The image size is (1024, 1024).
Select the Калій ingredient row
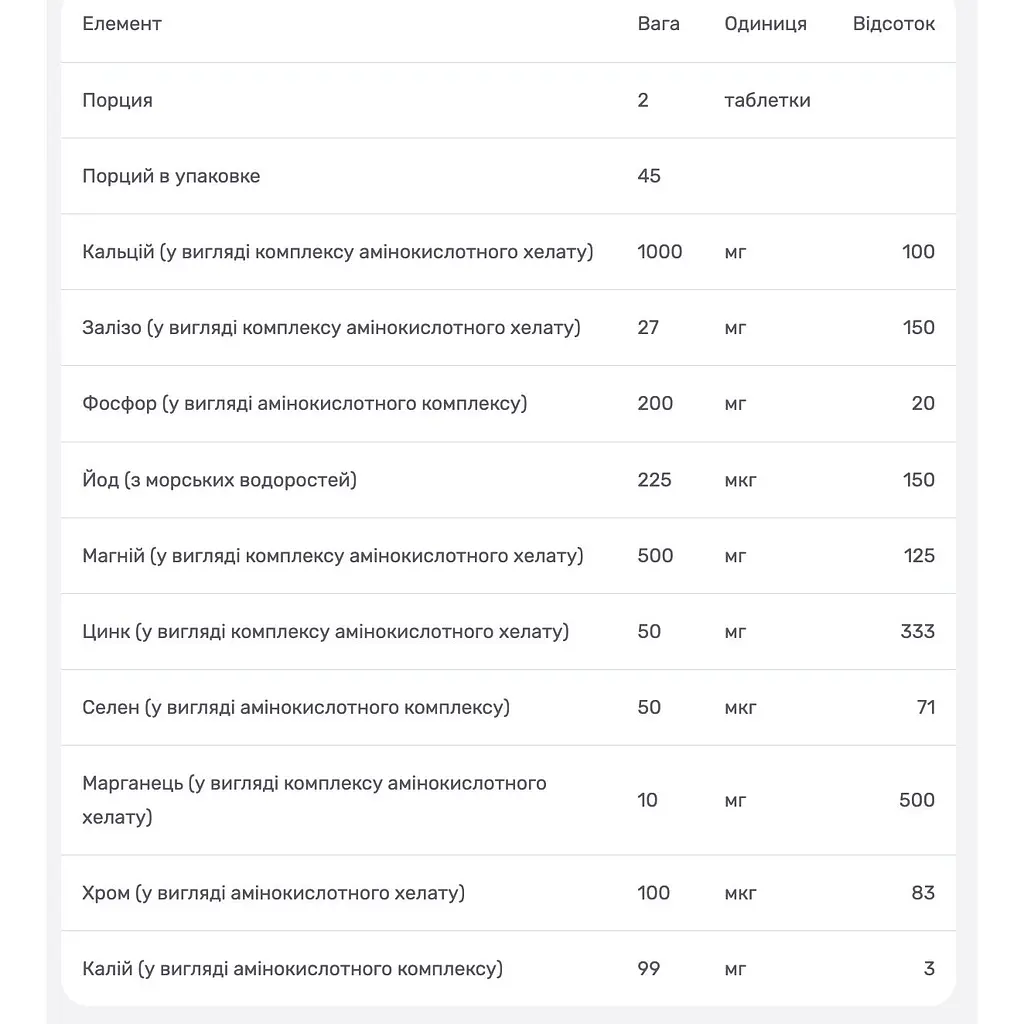pos(508,968)
